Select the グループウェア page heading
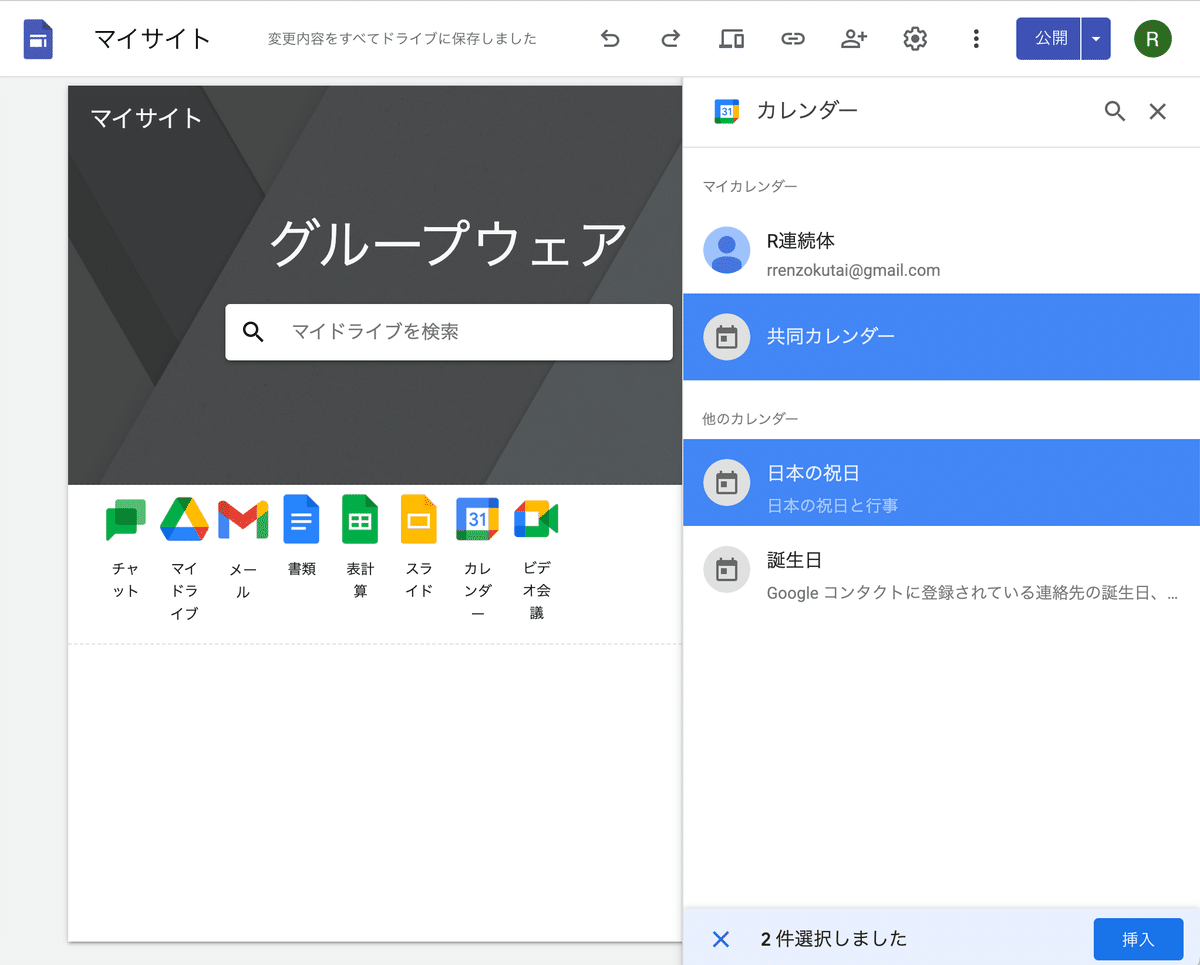The width and height of the screenshot is (1200, 965). [449, 243]
